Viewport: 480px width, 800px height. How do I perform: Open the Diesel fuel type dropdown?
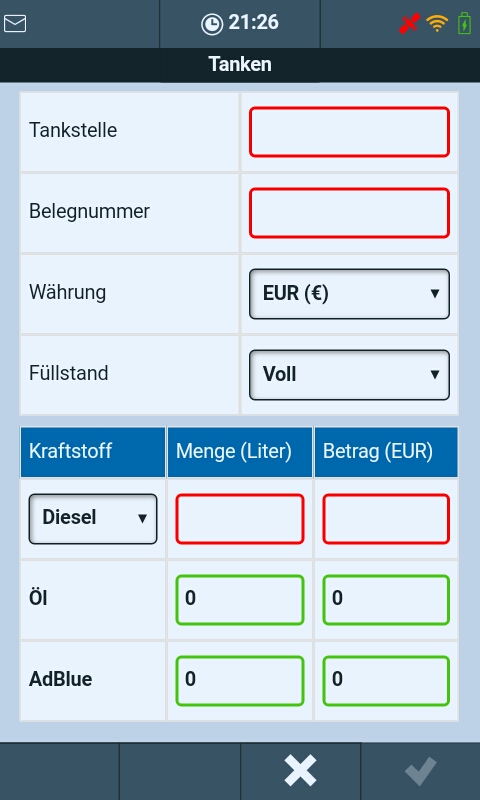click(93, 518)
